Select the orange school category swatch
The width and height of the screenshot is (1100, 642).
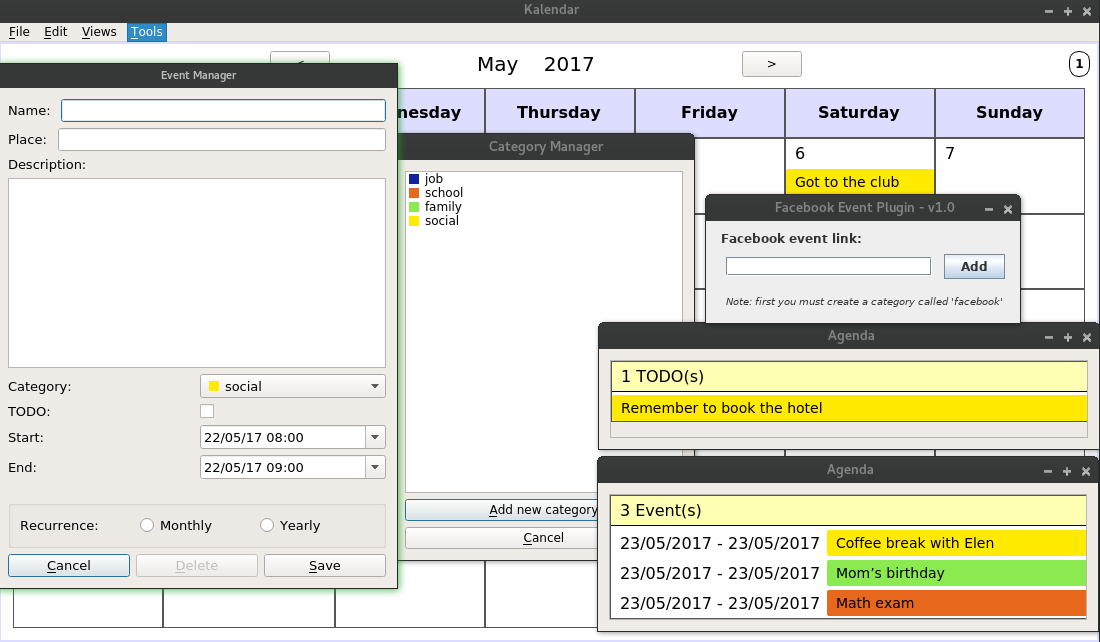pyautogui.click(x=413, y=192)
